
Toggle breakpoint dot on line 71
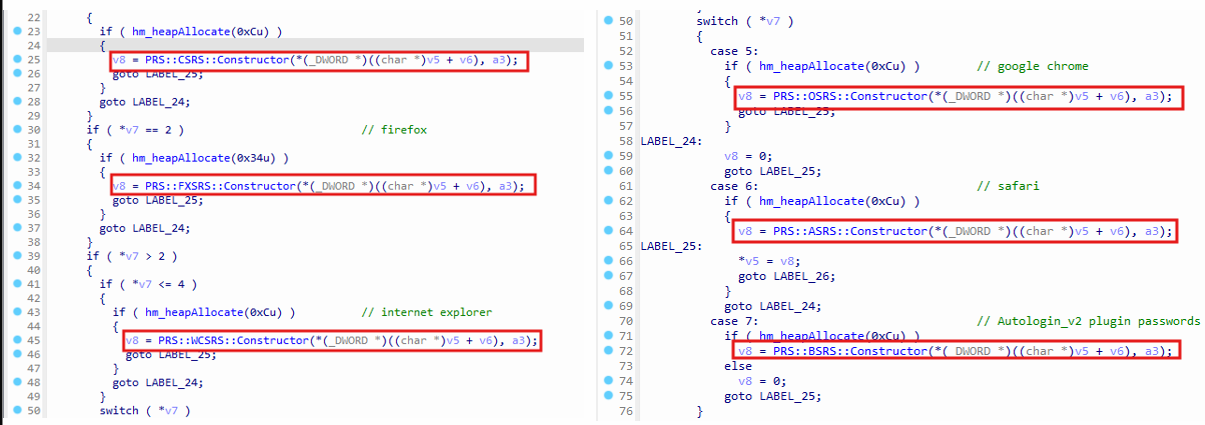610,336
